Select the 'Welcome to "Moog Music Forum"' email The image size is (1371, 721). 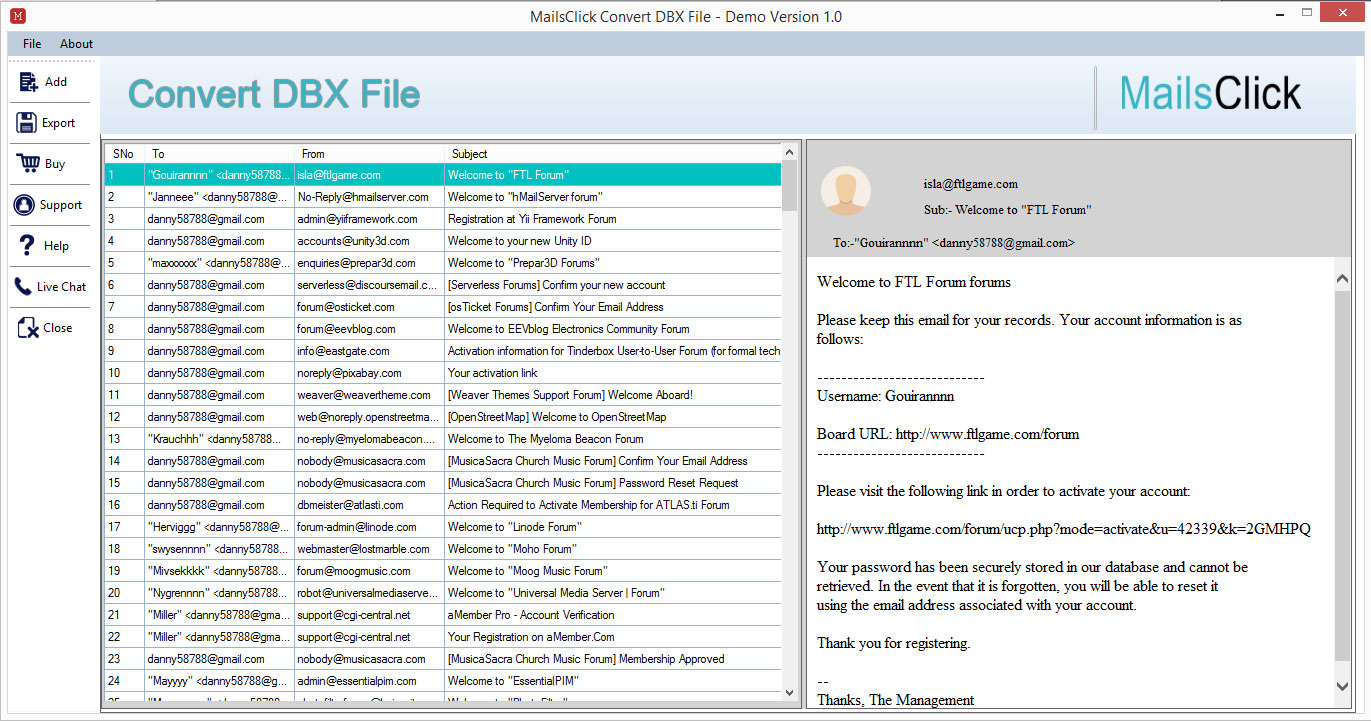(x=443, y=571)
